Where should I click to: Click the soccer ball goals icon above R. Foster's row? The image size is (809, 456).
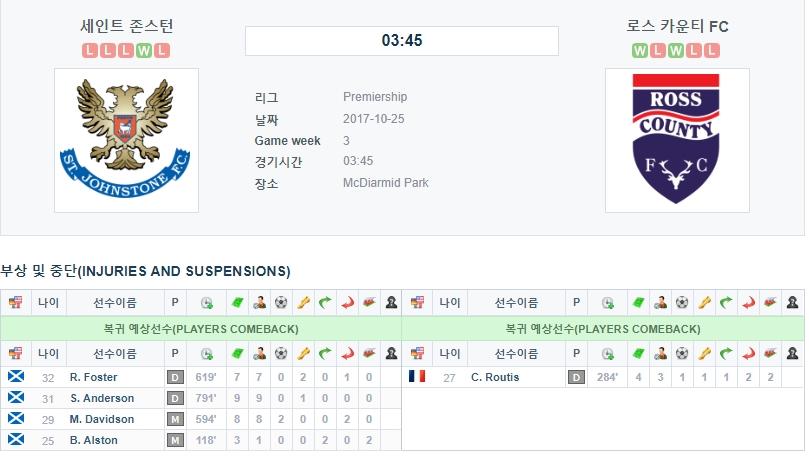click(x=281, y=353)
